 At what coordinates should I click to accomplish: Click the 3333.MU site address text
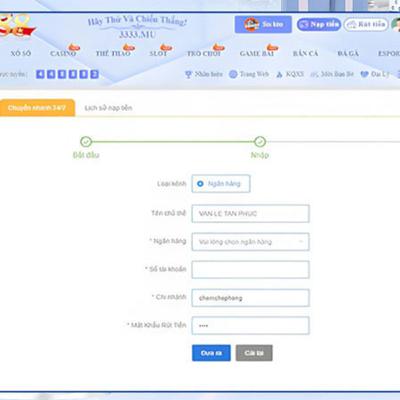tap(137, 34)
